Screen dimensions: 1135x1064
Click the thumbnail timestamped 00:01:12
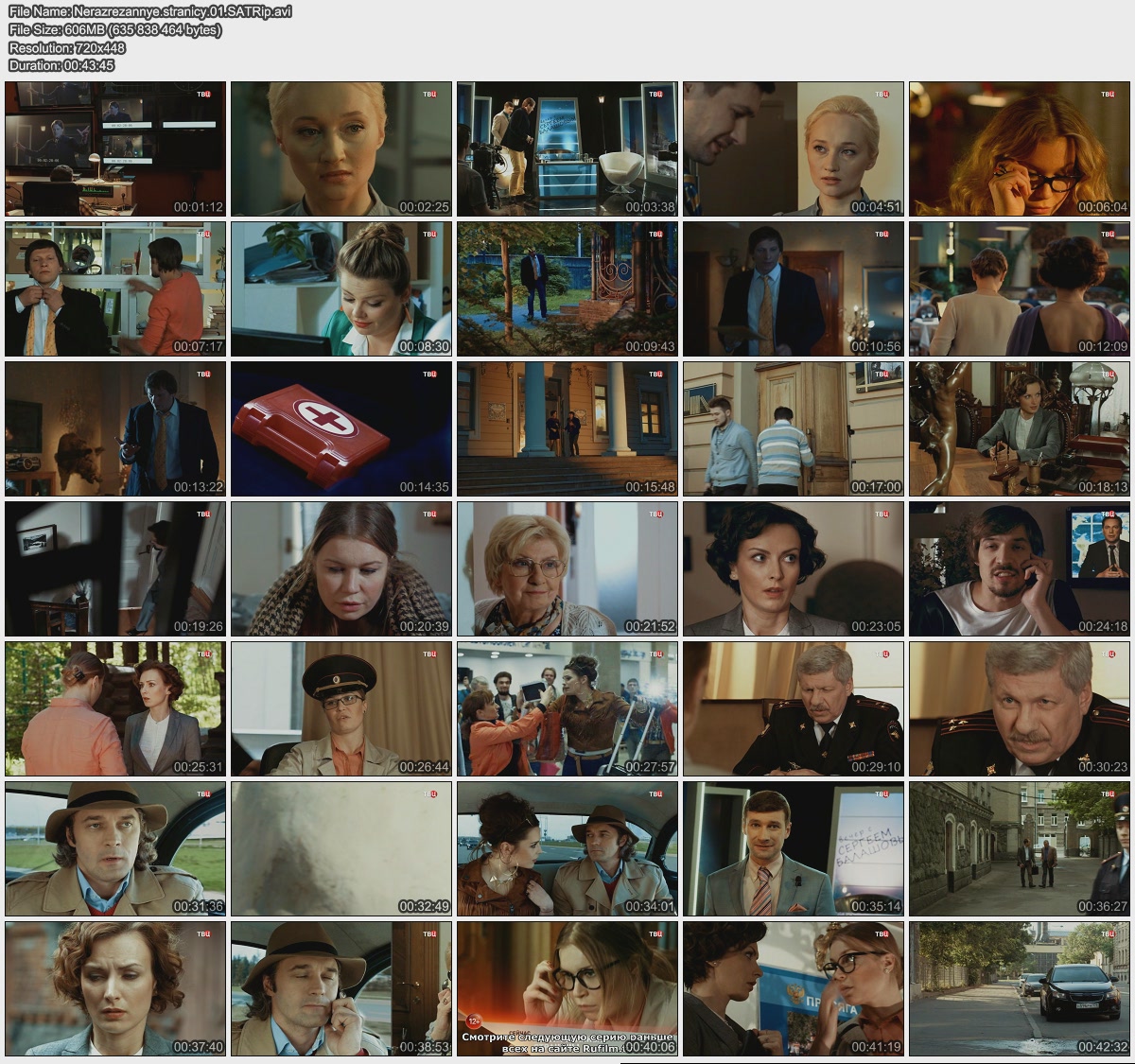click(115, 149)
